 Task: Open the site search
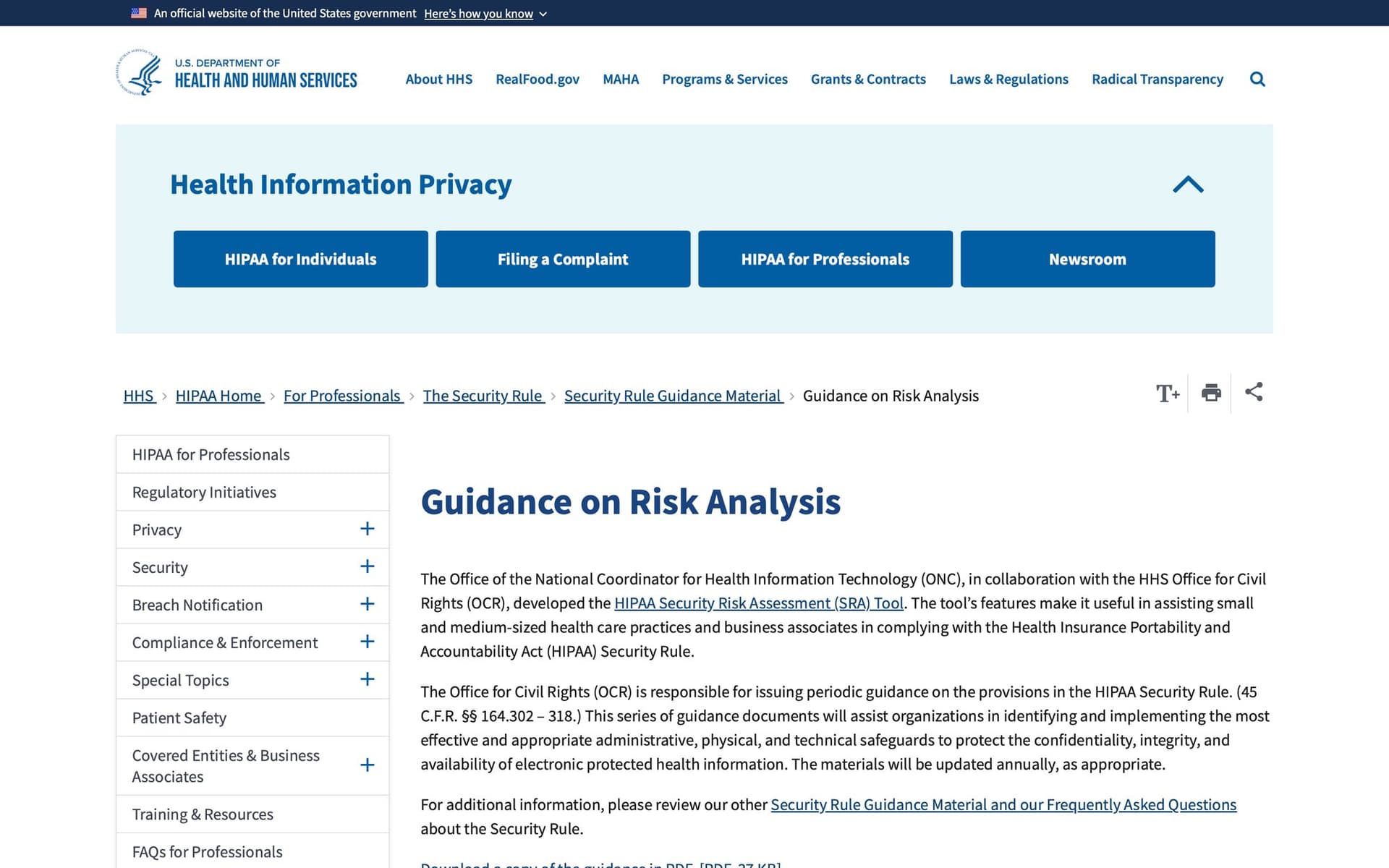pyautogui.click(x=1257, y=79)
